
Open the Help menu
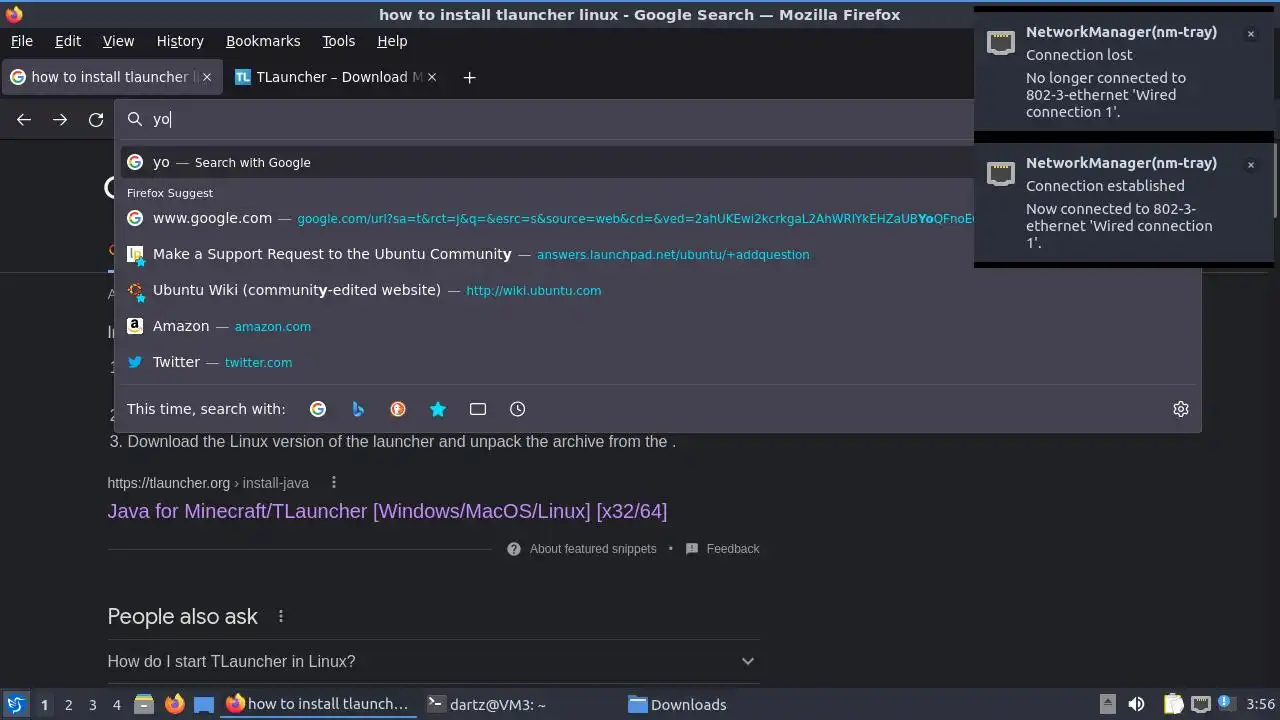392,41
